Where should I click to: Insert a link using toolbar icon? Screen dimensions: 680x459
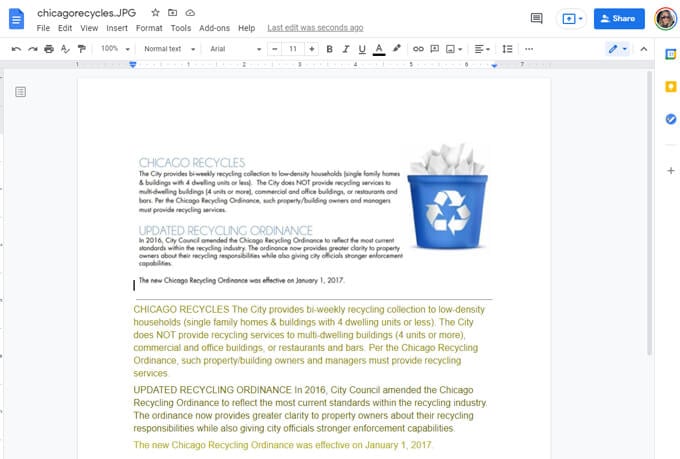coord(418,48)
